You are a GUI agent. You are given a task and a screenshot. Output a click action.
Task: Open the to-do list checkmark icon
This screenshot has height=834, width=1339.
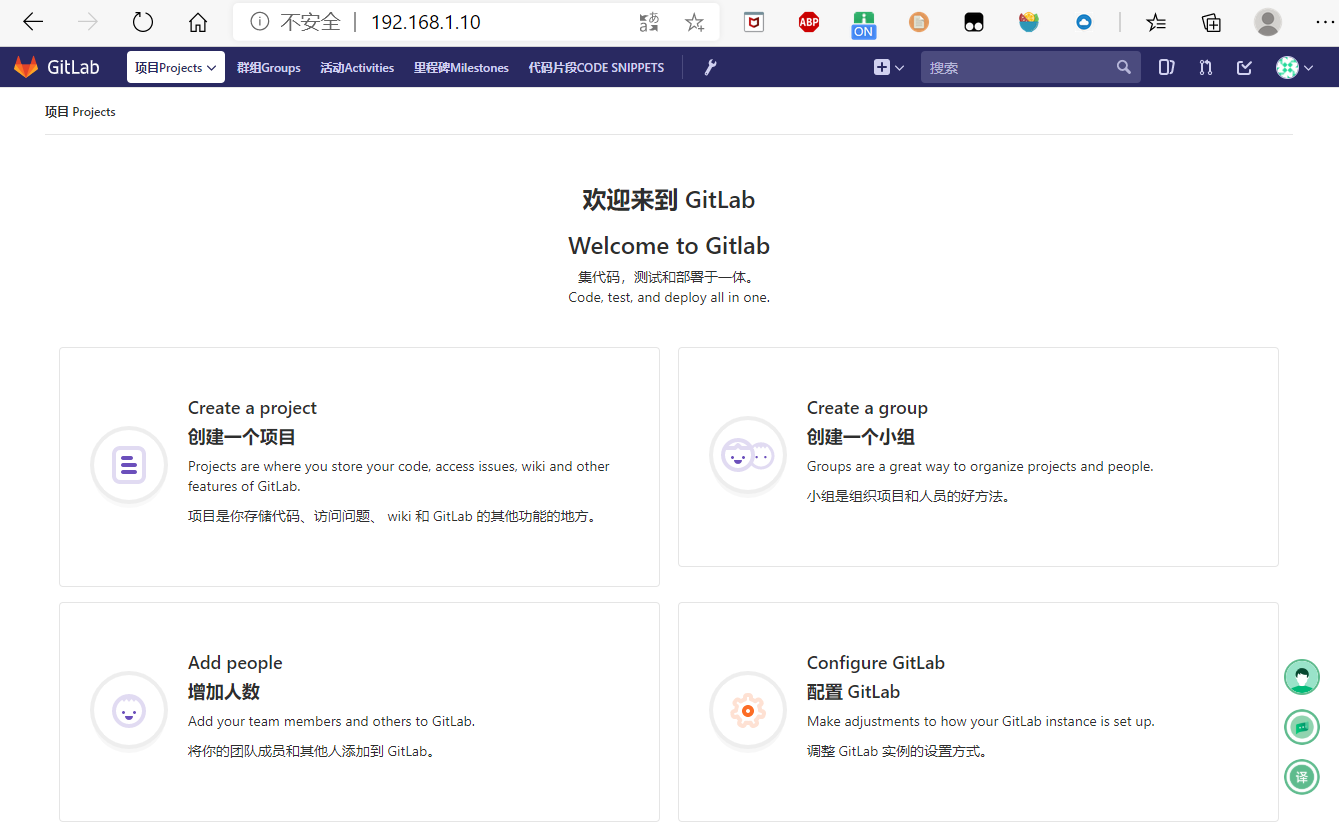coord(1243,67)
